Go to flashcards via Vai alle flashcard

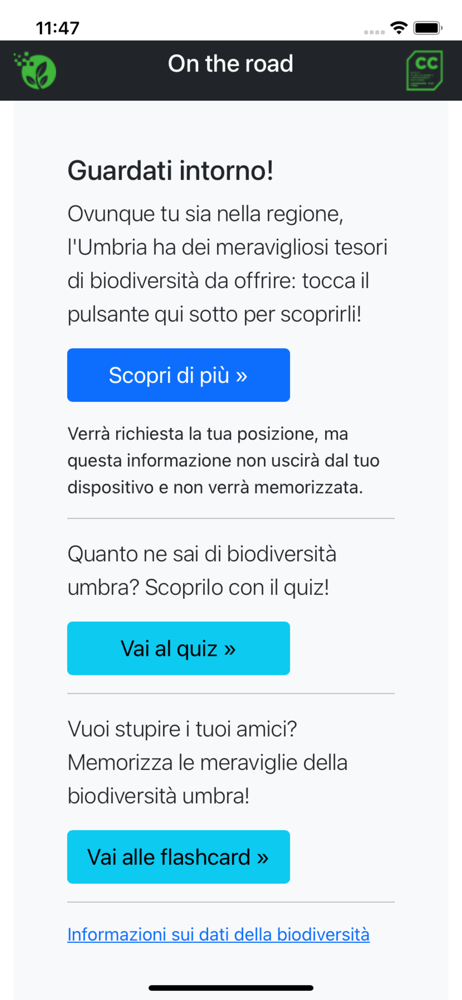tap(179, 857)
